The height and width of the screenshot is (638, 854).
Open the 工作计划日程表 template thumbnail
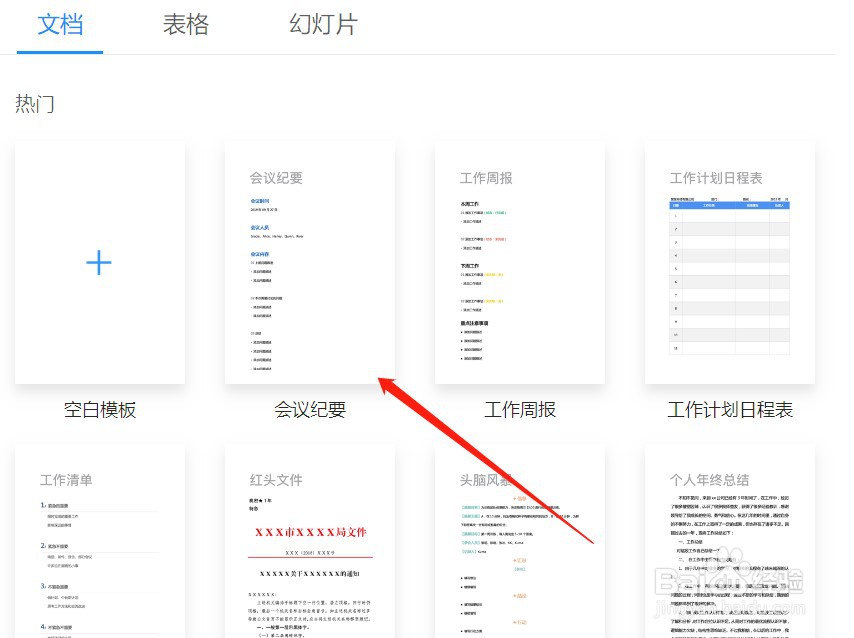(729, 262)
